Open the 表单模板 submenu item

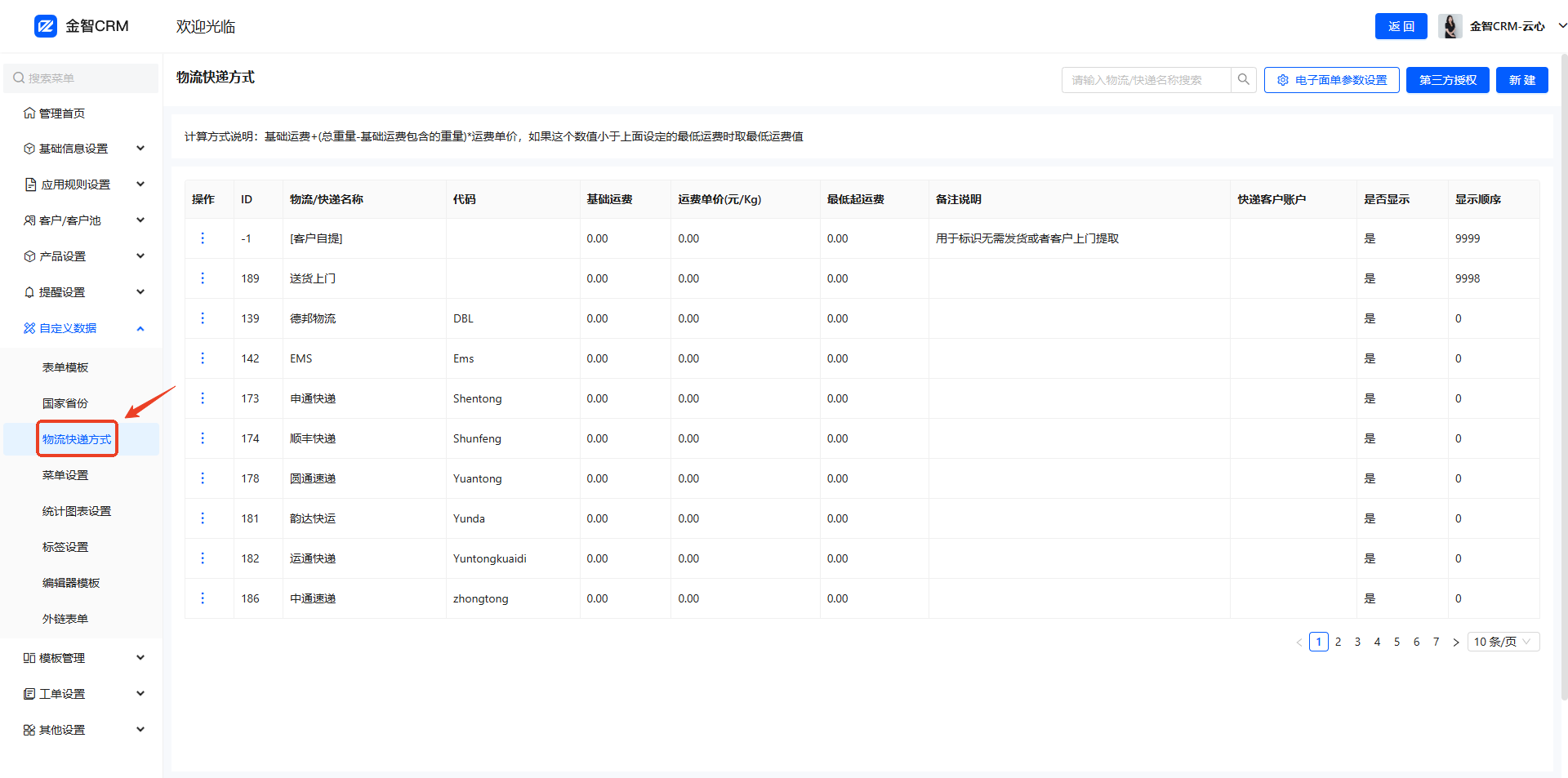click(x=65, y=367)
